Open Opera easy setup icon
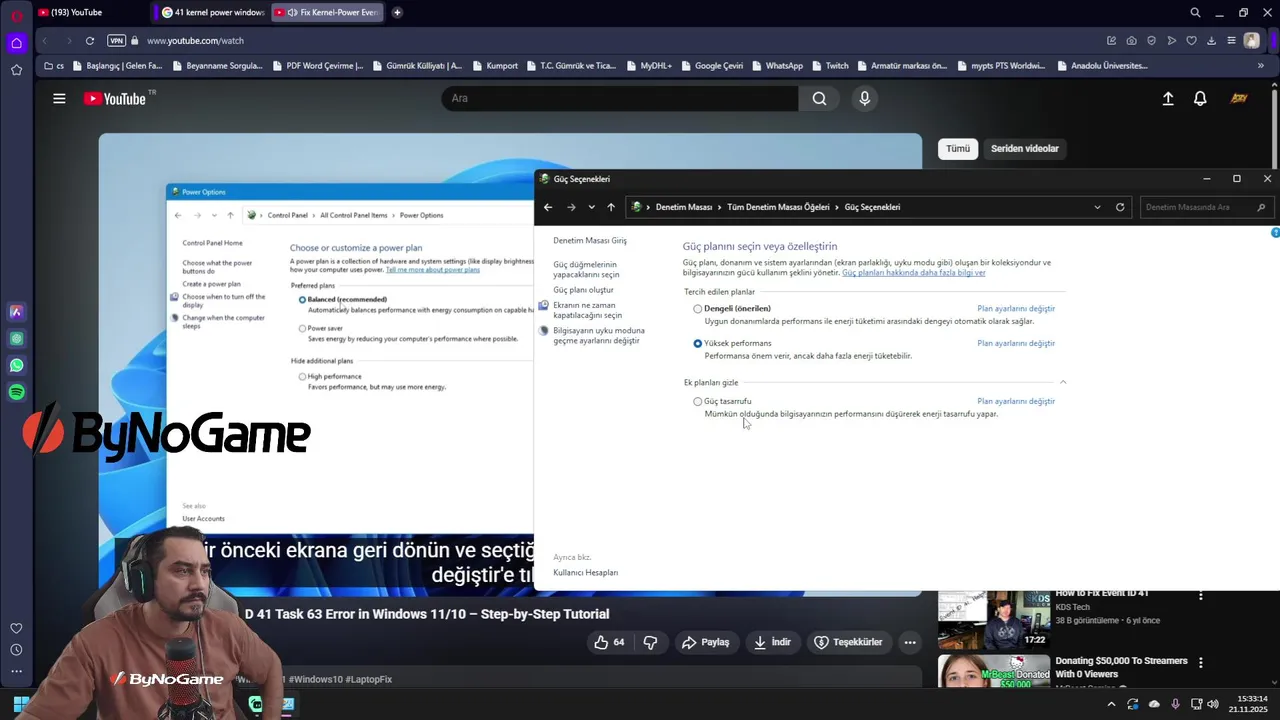 pos(1231,41)
